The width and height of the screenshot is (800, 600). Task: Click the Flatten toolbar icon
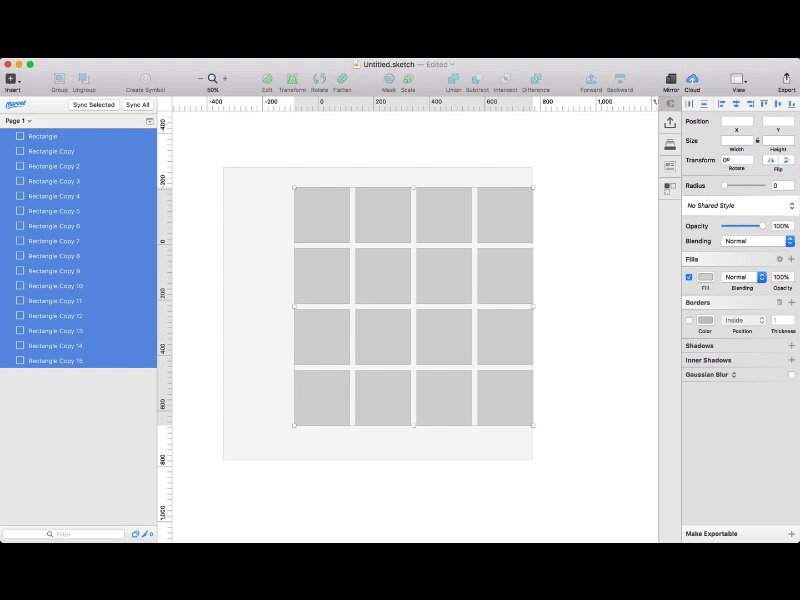click(342, 79)
